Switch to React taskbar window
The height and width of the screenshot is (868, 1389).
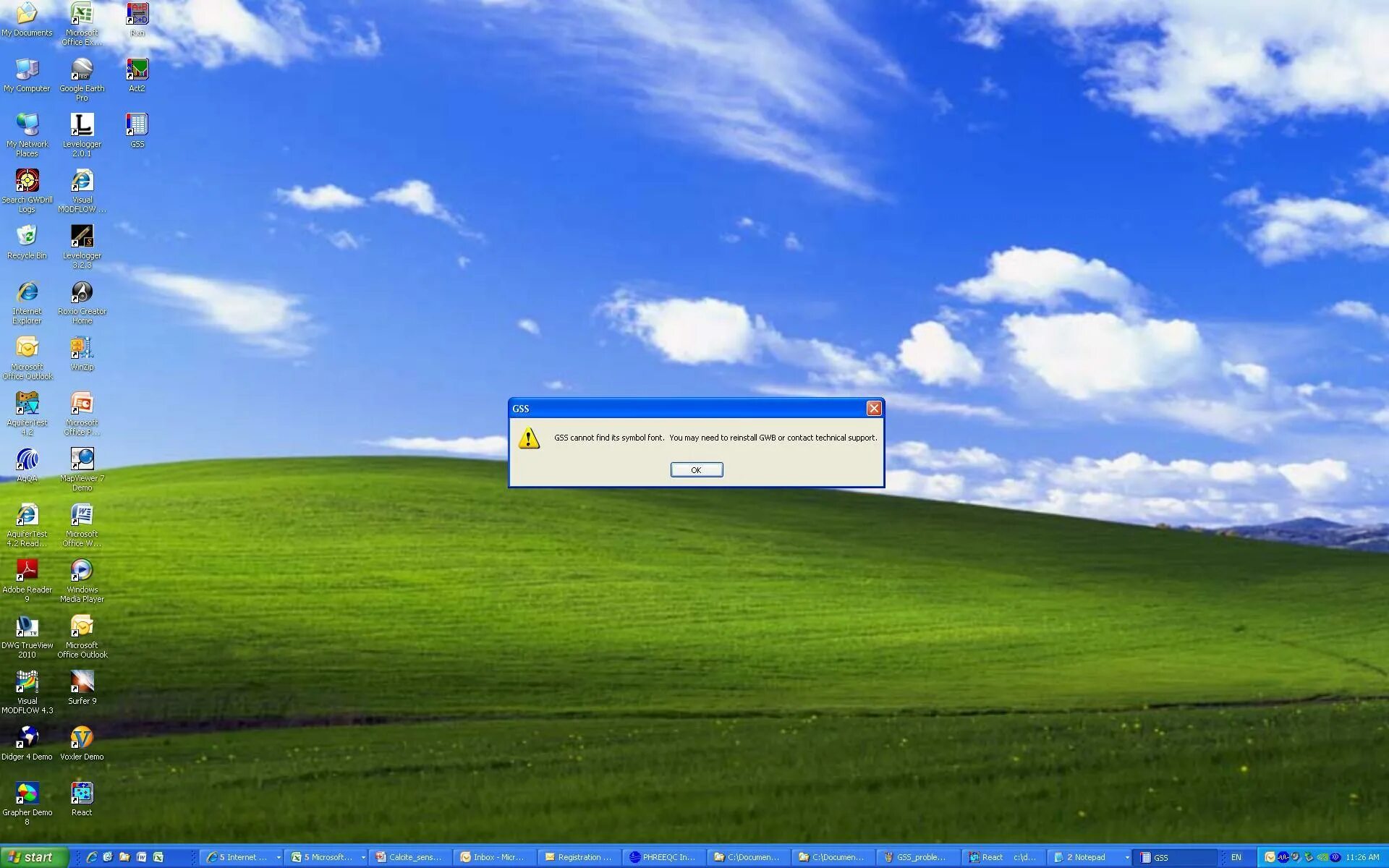1010,857
